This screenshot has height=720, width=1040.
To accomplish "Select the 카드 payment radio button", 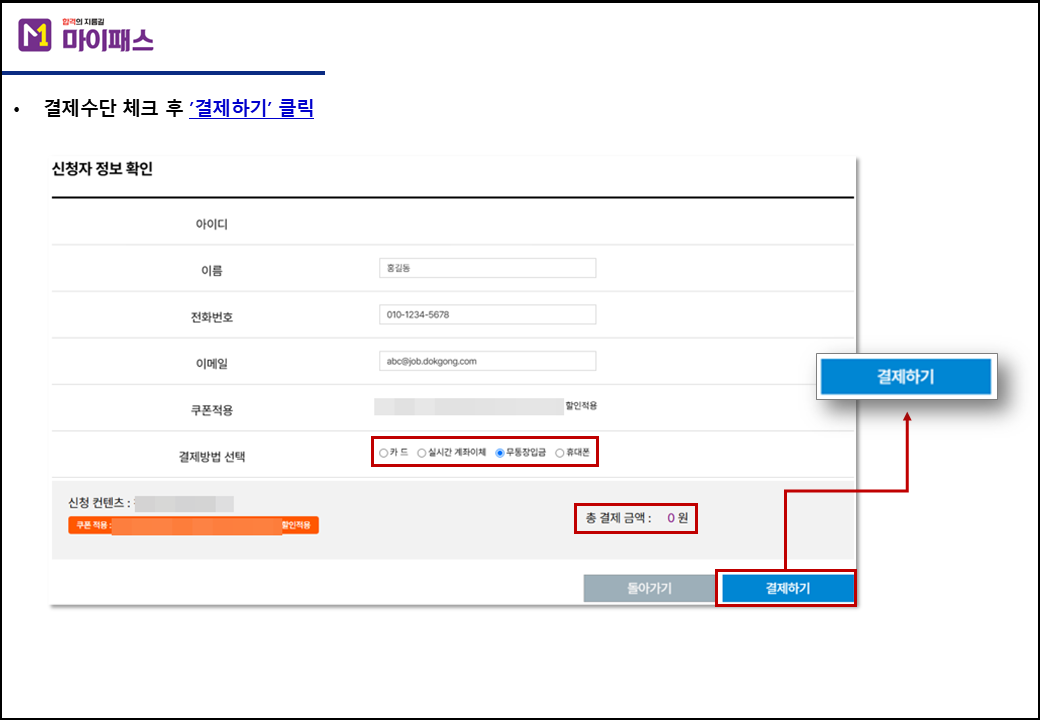I will (x=384, y=453).
